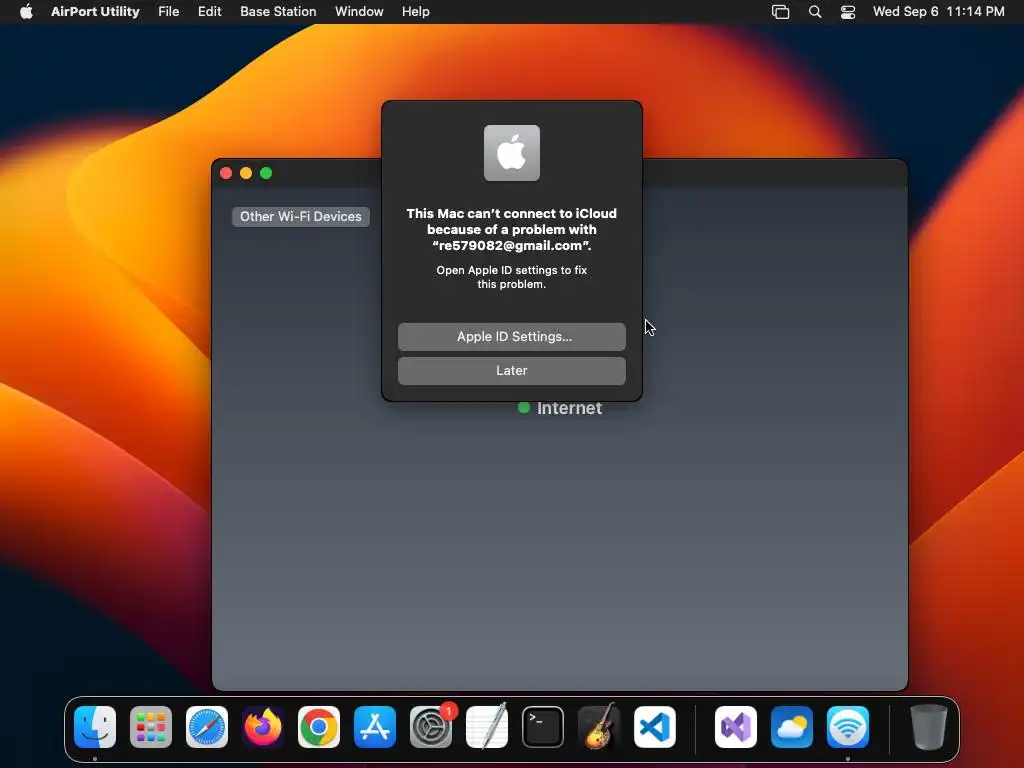
Task: Open the Base Station menu
Action: click(x=278, y=11)
